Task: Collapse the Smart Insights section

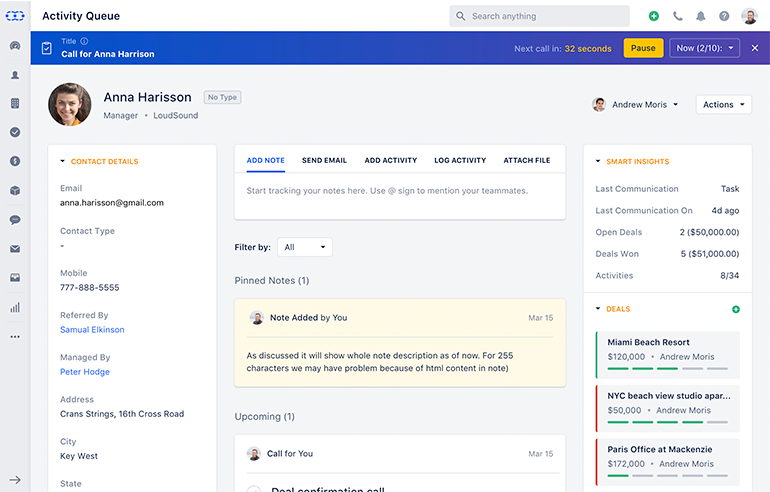Action: pyautogui.click(x=598, y=161)
